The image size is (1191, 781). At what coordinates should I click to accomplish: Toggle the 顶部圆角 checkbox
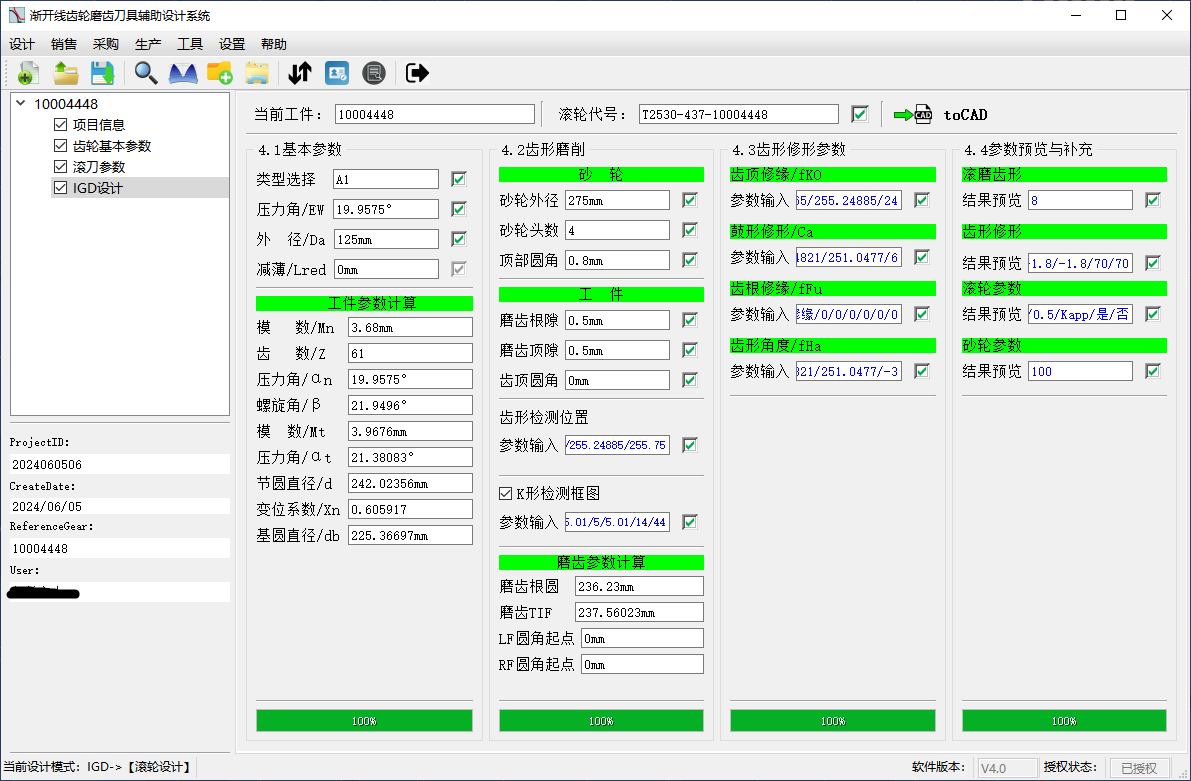[x=690, y=260]
